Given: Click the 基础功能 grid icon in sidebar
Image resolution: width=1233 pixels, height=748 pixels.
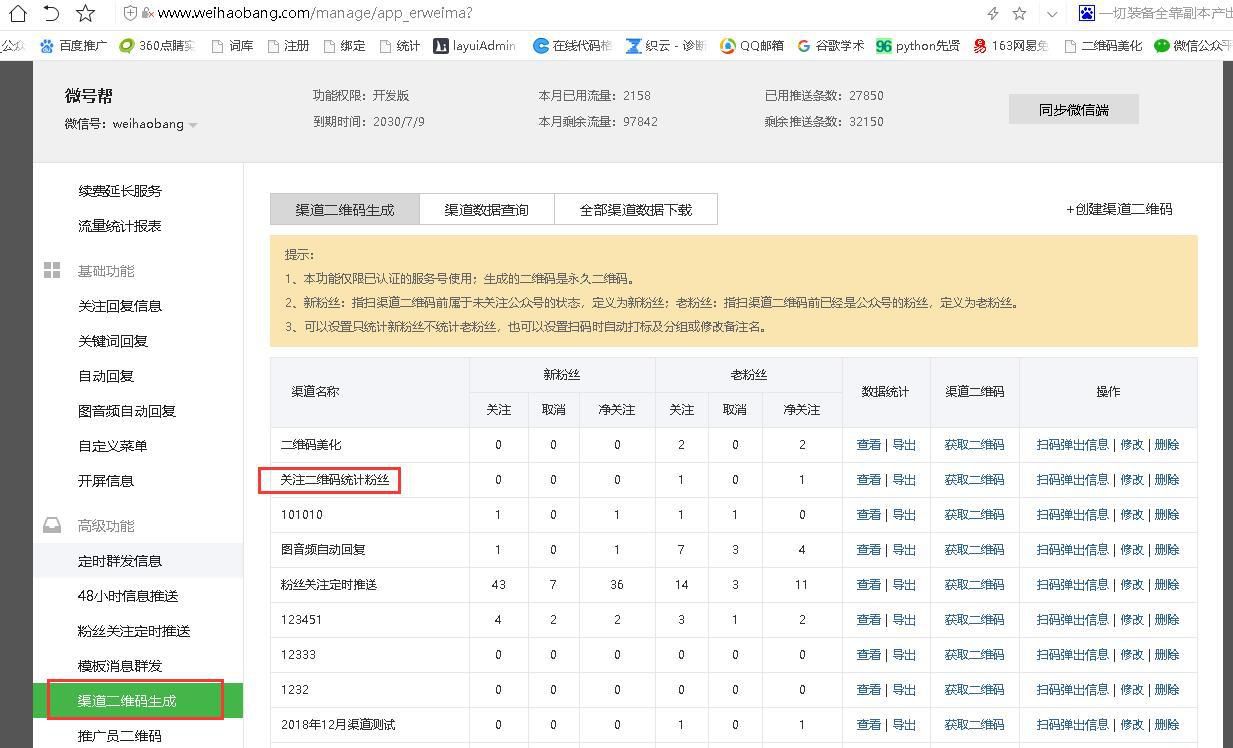Looking at the screenshot, I should [51, 270].
